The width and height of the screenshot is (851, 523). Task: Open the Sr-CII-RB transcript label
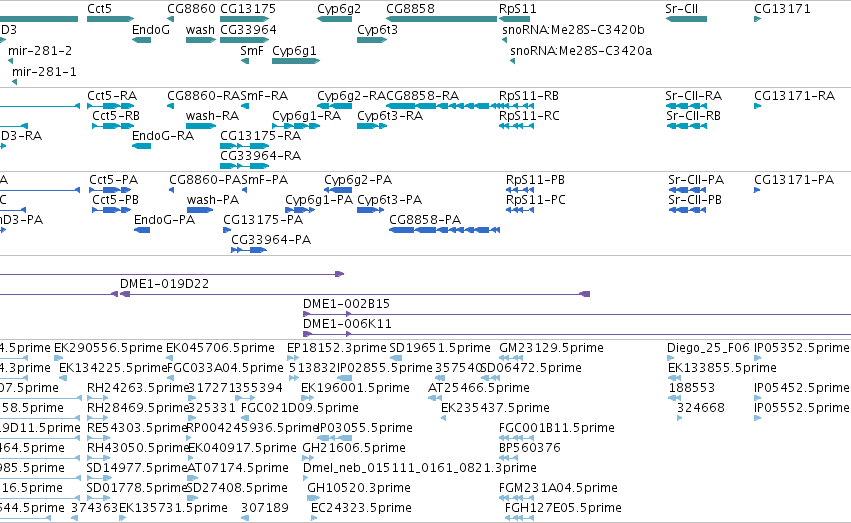(x=693, y=116)
